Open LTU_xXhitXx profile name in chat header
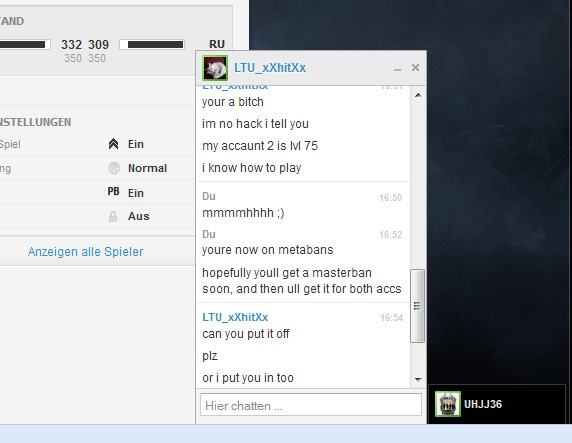This screenshot has height=443, width=572. pos(270,68)
